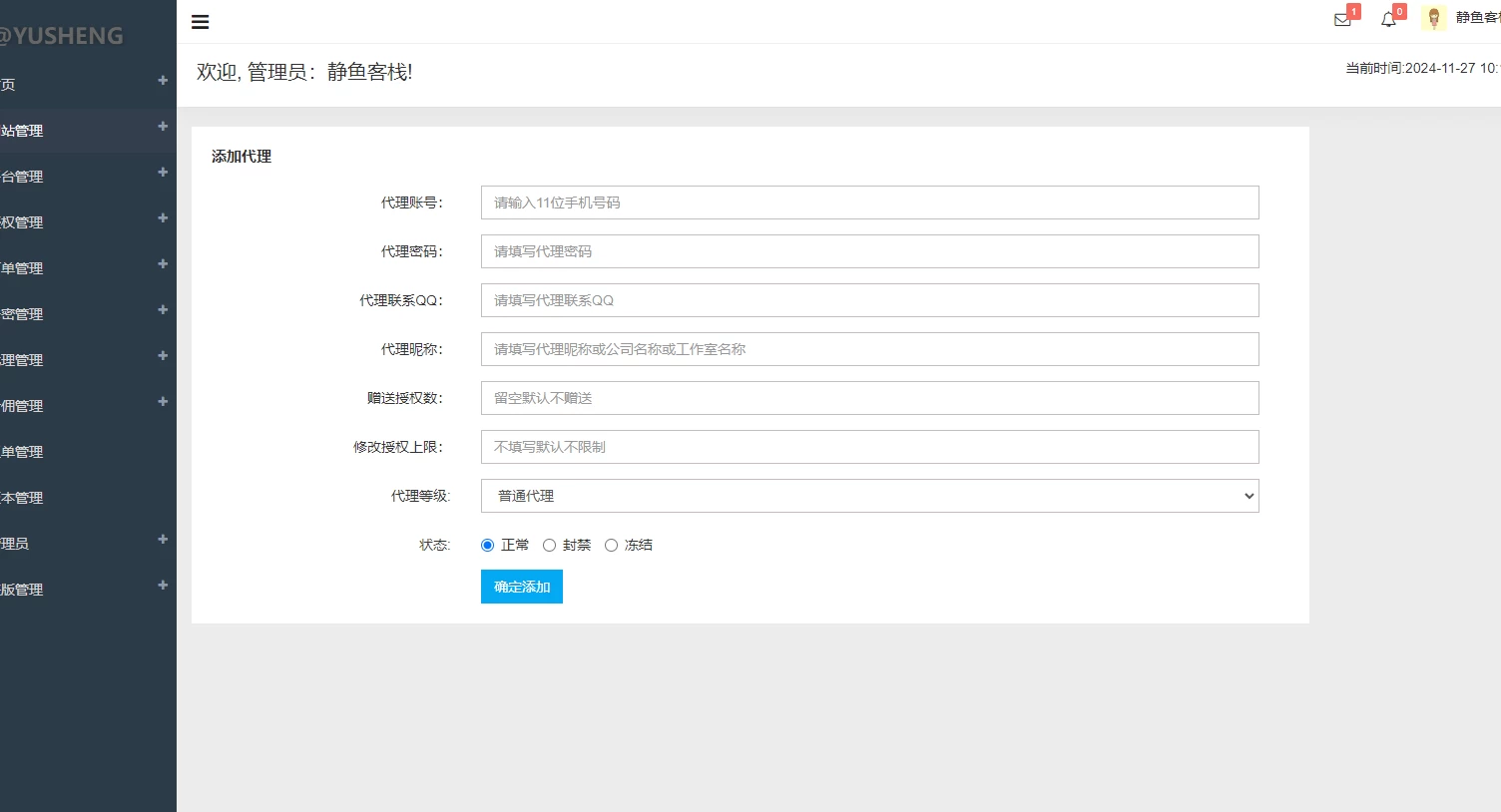This screenshot has width=1501, height=812.
Task: Open the sidebar item ending in 理员
Action: 15,544
